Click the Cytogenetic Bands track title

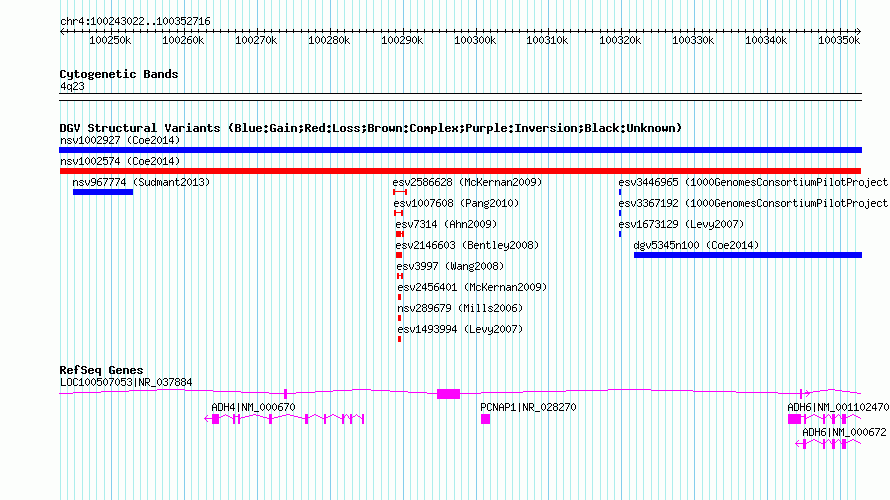tap(119, 74)
